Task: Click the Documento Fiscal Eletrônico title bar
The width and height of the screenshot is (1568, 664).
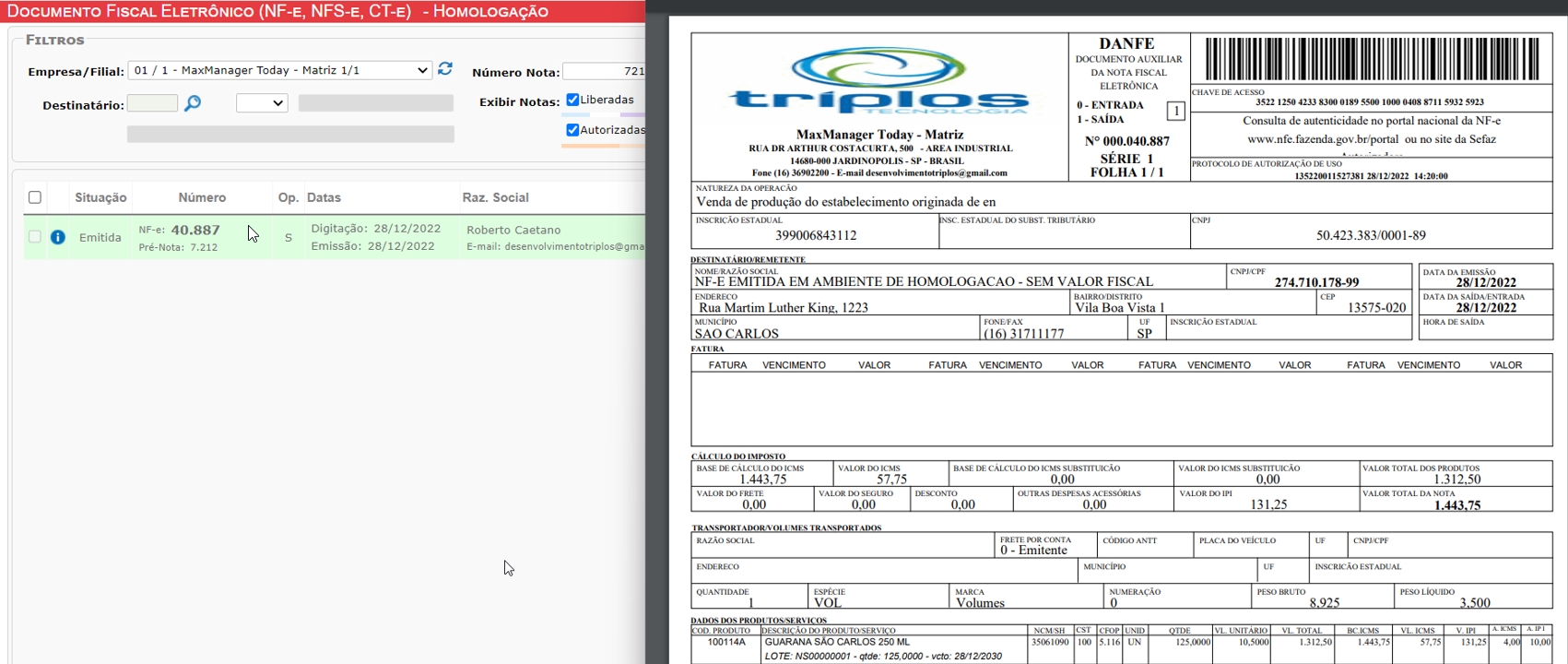Action: pos(323,11)
